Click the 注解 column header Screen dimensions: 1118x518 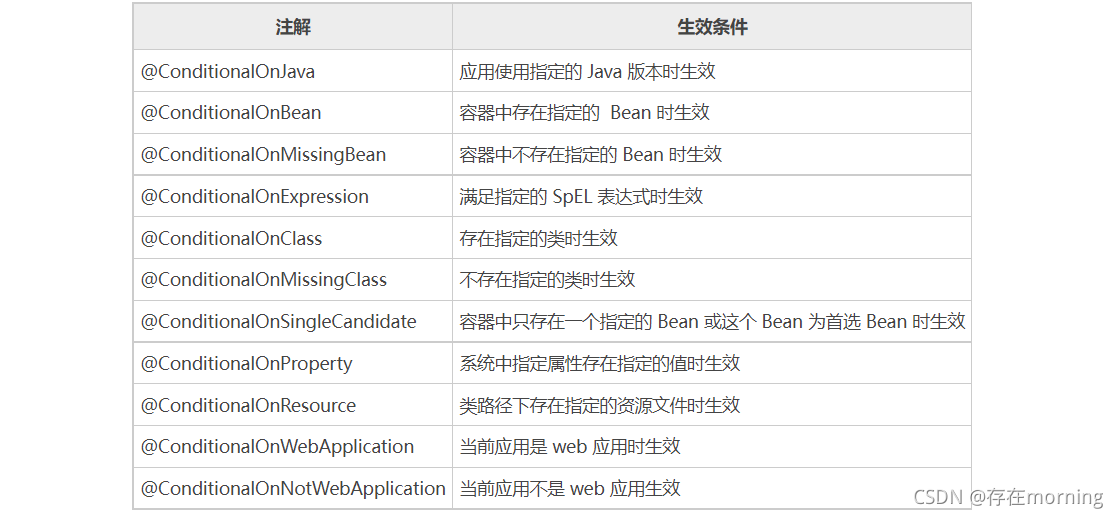(293, 27)
